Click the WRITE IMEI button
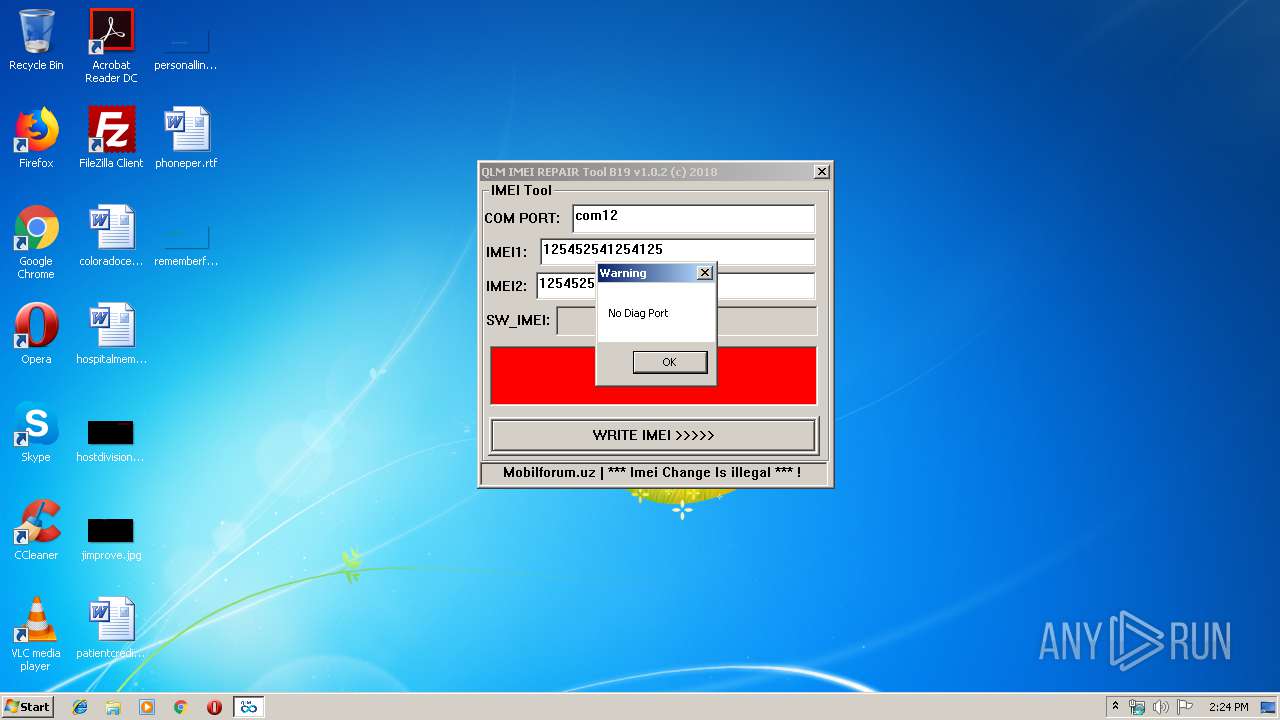Screen dimensions: 1280x720 (653, 435)
